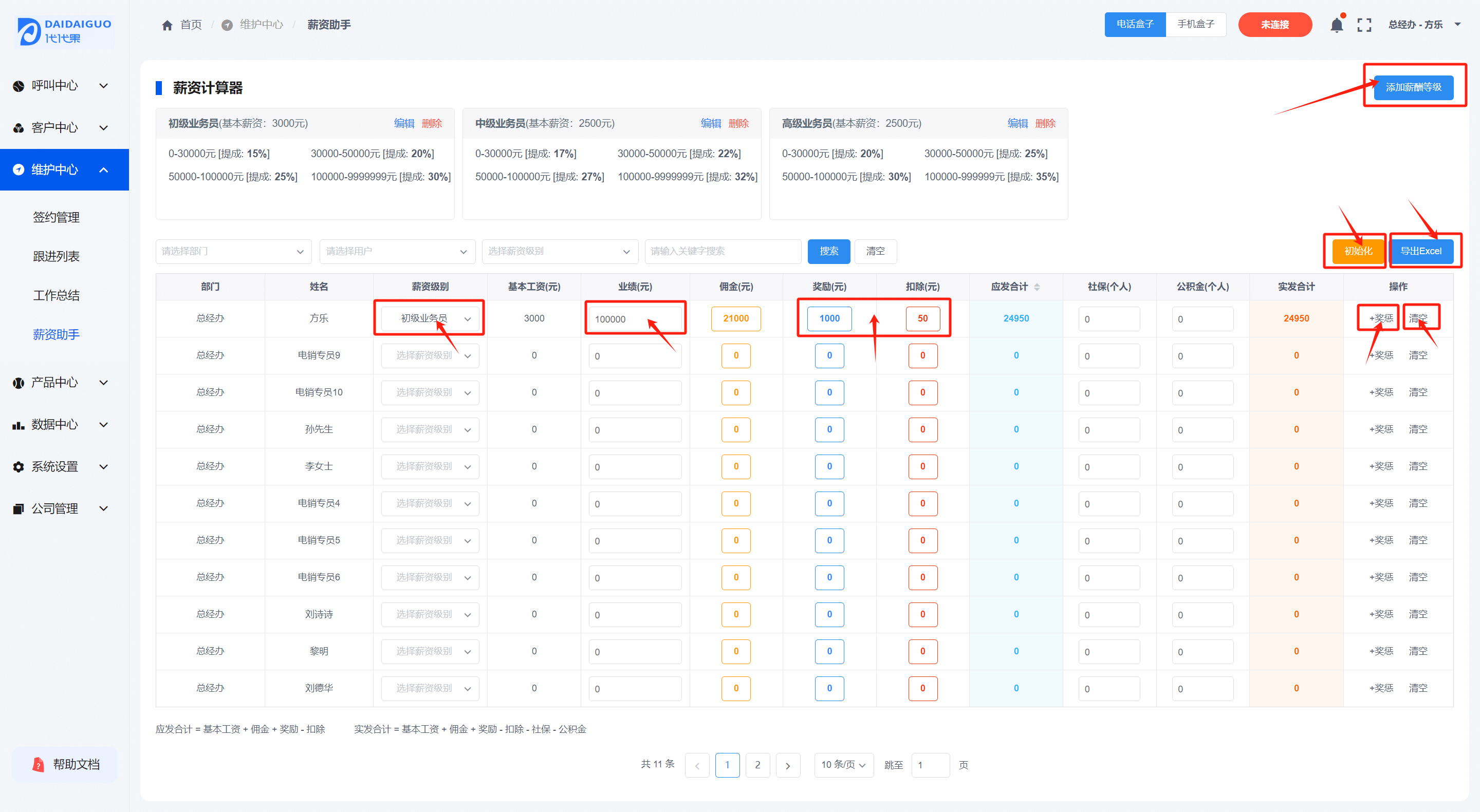Expand 客户中心 menu
Viewport: 1480px width, 812px height.
pos(104,128)
